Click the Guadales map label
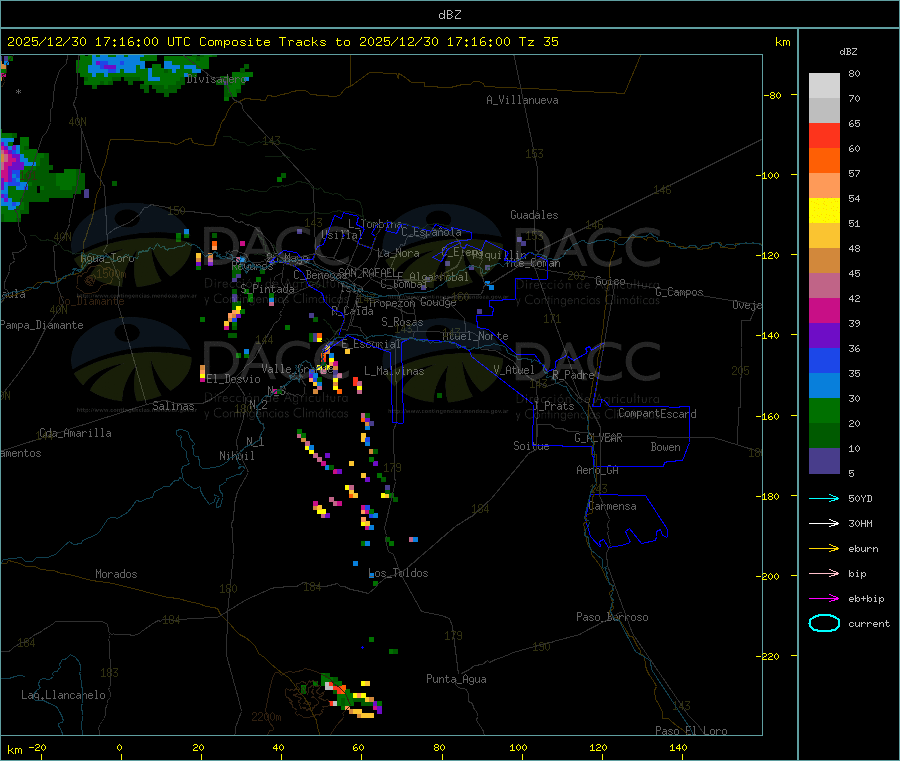The image size is (900, 761). [534, 215]
